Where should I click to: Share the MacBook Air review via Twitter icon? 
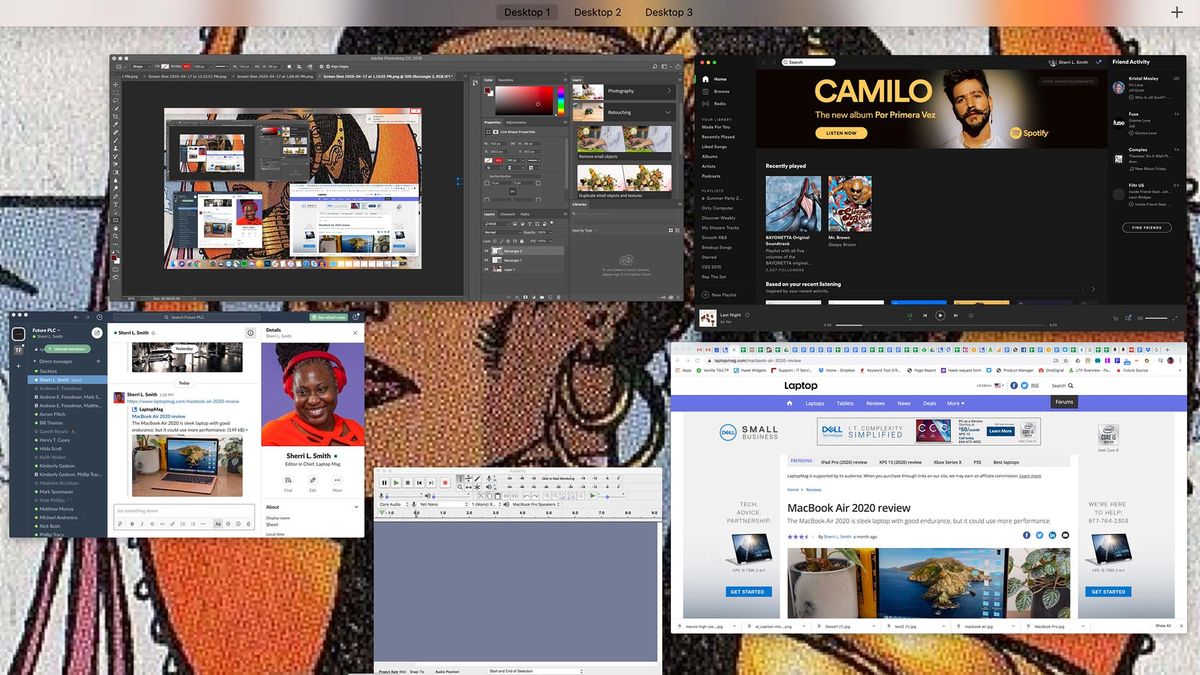[x=1039, y=535]
